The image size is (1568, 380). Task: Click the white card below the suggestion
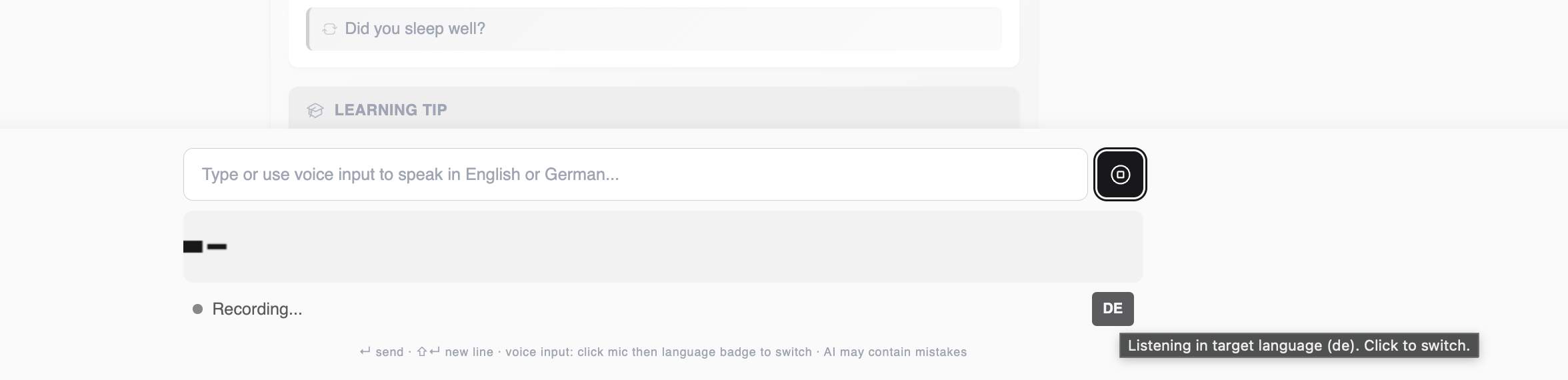[x=653, y=59]
